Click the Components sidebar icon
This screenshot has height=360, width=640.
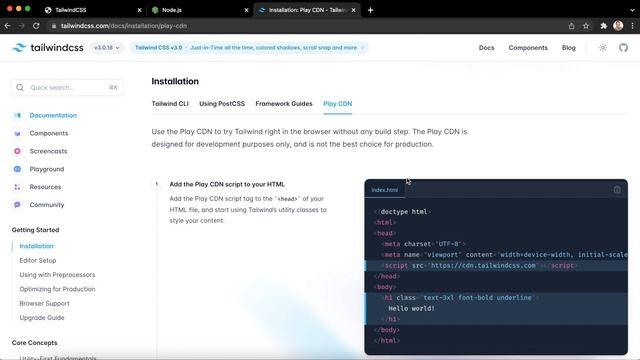pos(18,133)
